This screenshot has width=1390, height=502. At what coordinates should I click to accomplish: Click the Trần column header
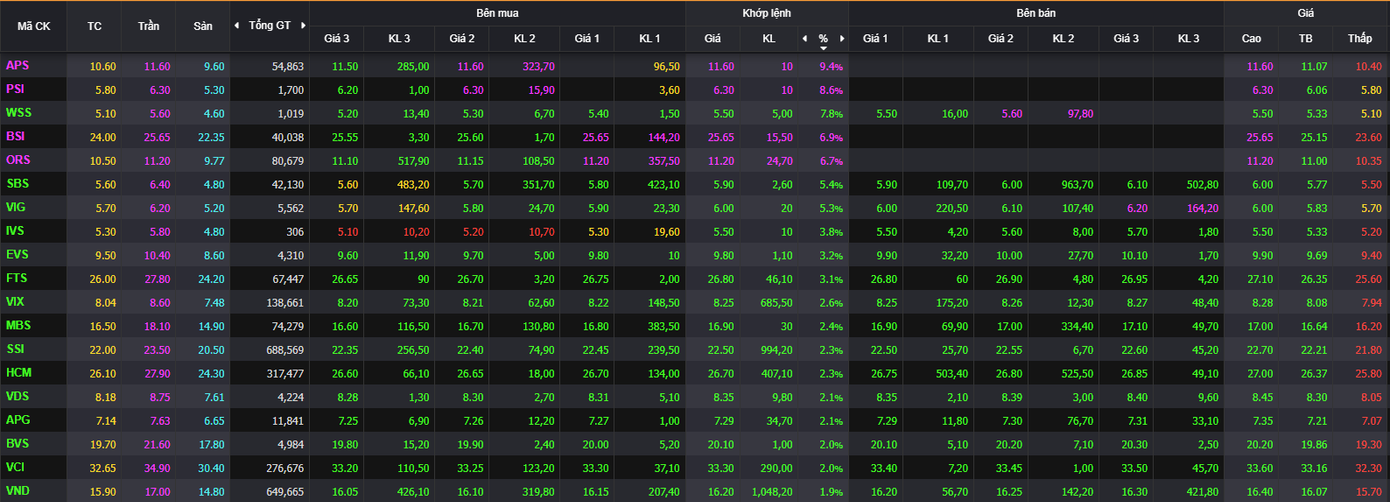148,26
